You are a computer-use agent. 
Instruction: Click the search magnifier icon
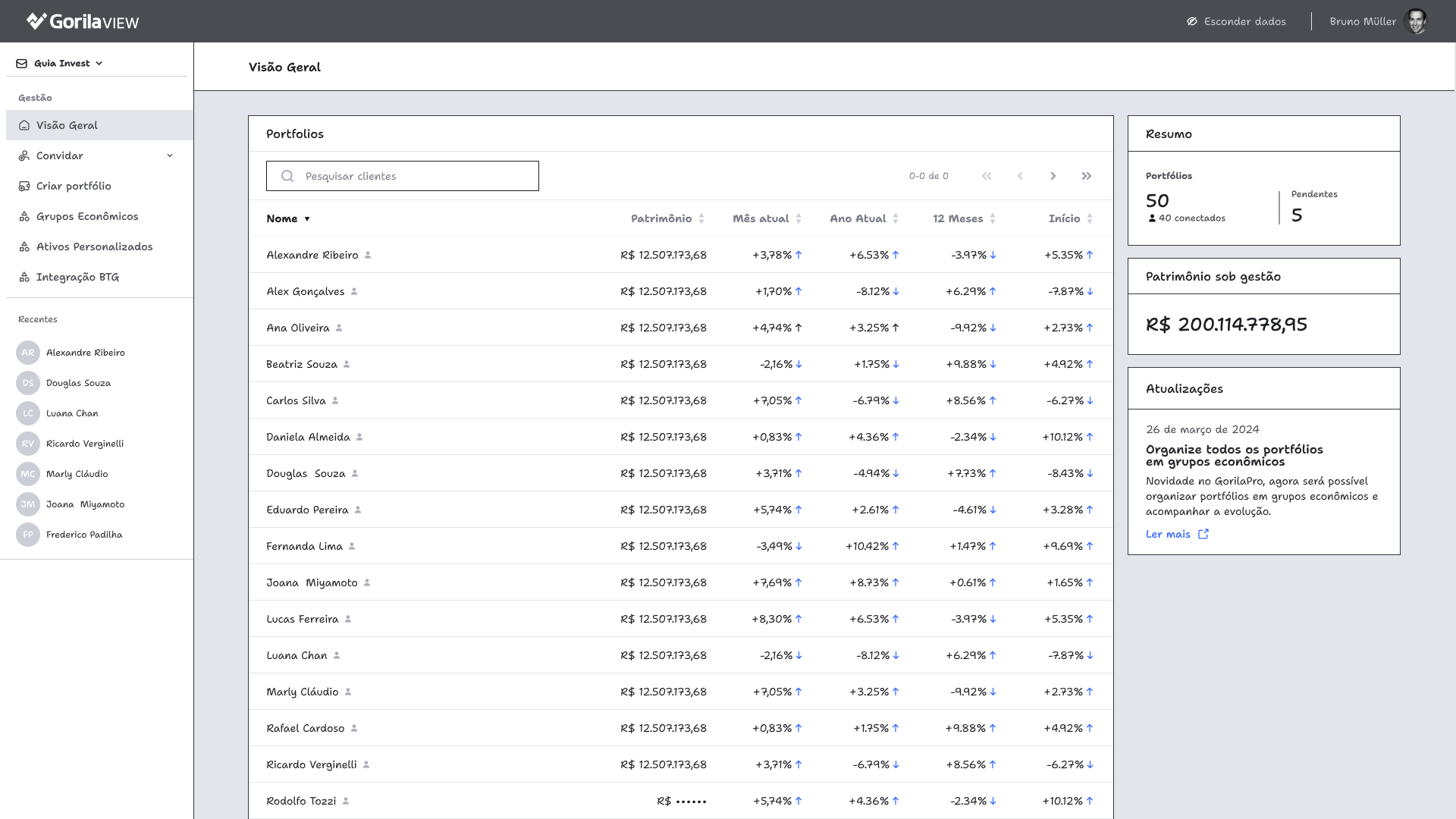tap(287, 176)
